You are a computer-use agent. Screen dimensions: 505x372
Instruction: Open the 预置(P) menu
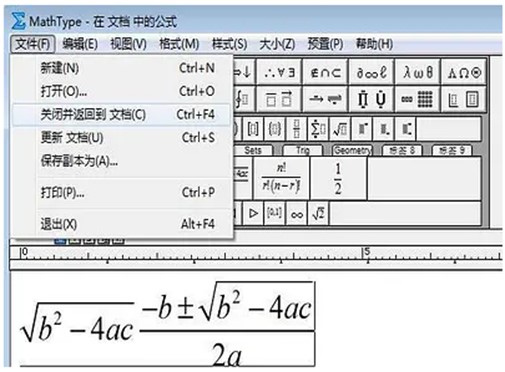click(x=325, y=44)
